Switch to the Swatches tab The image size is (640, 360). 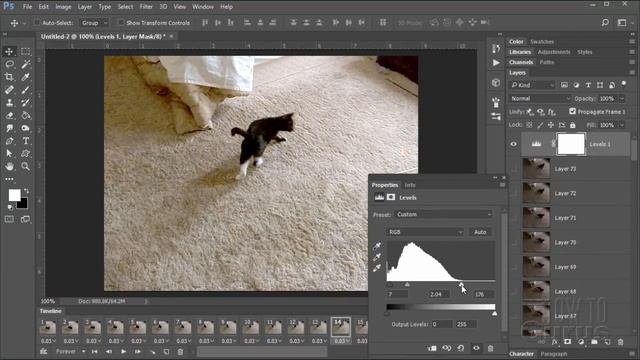542,42
